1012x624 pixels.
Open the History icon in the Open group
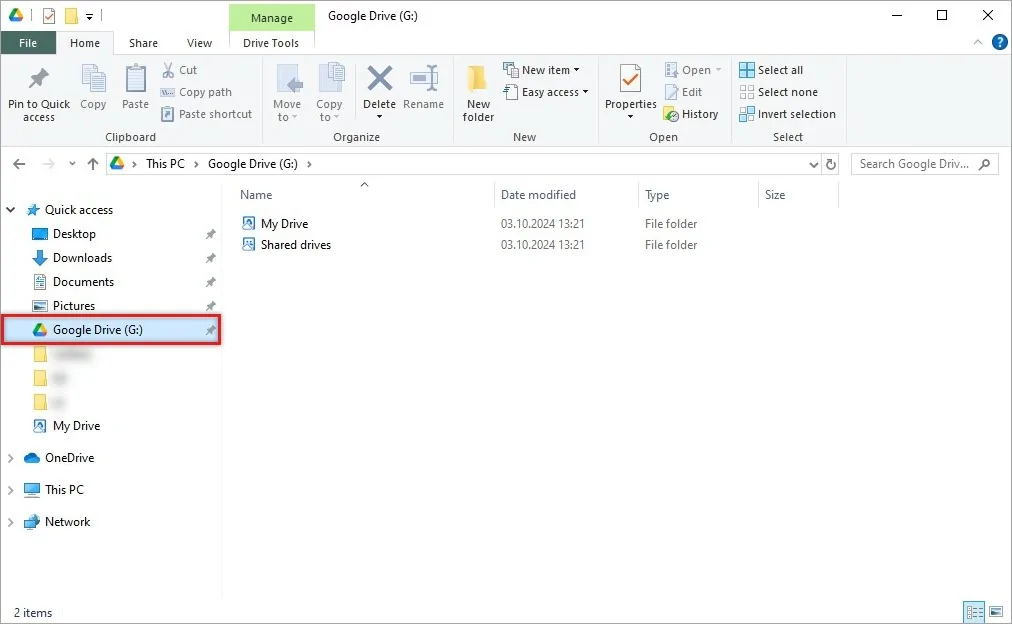[692, 113]
